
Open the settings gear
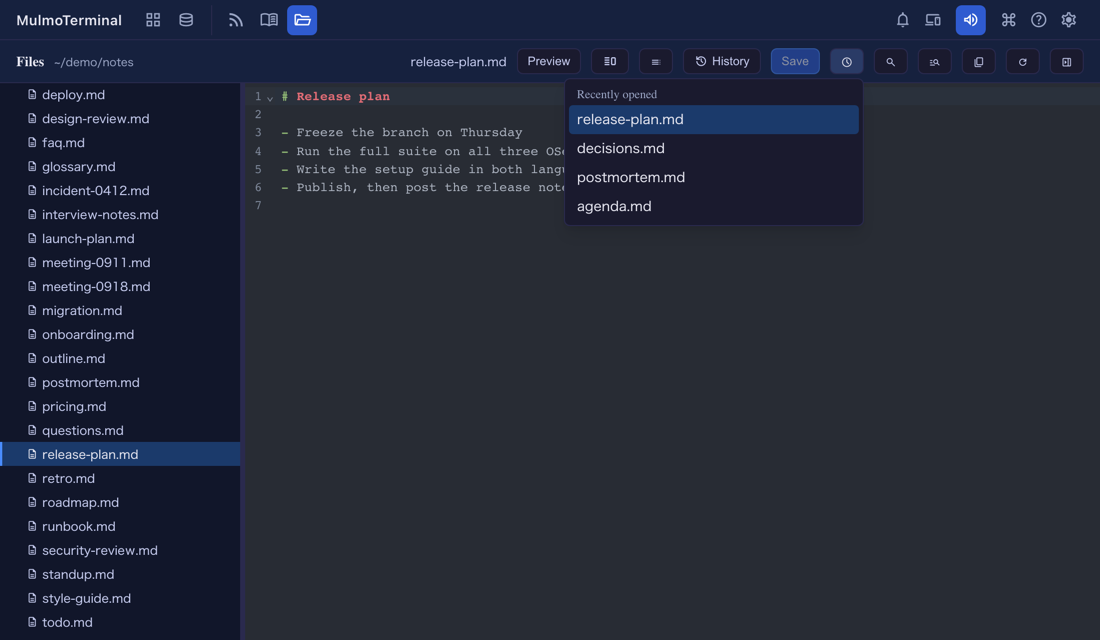point(1068,20)
